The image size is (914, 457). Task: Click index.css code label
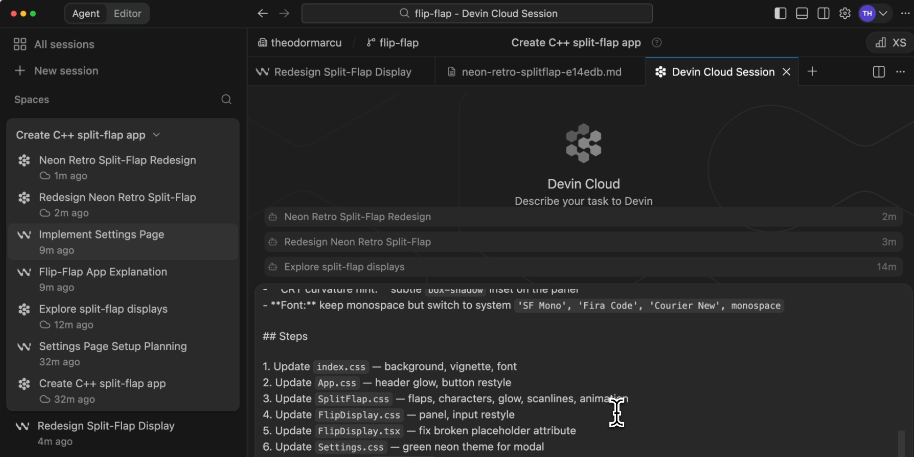[342, 367]
